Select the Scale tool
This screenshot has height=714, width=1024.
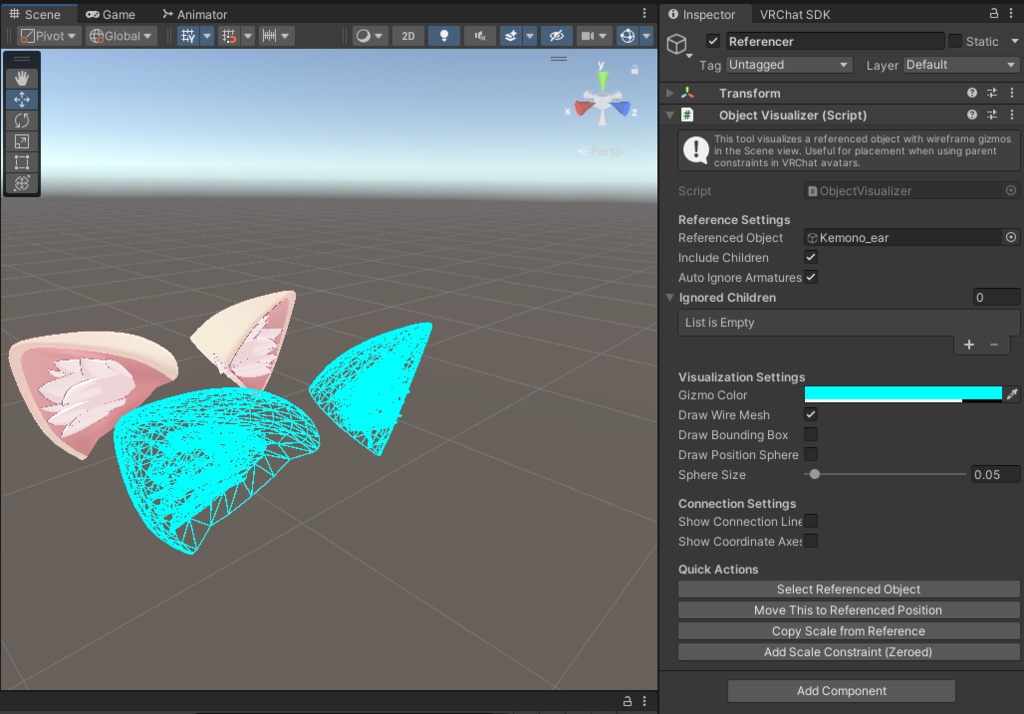[x=21, y=141]
